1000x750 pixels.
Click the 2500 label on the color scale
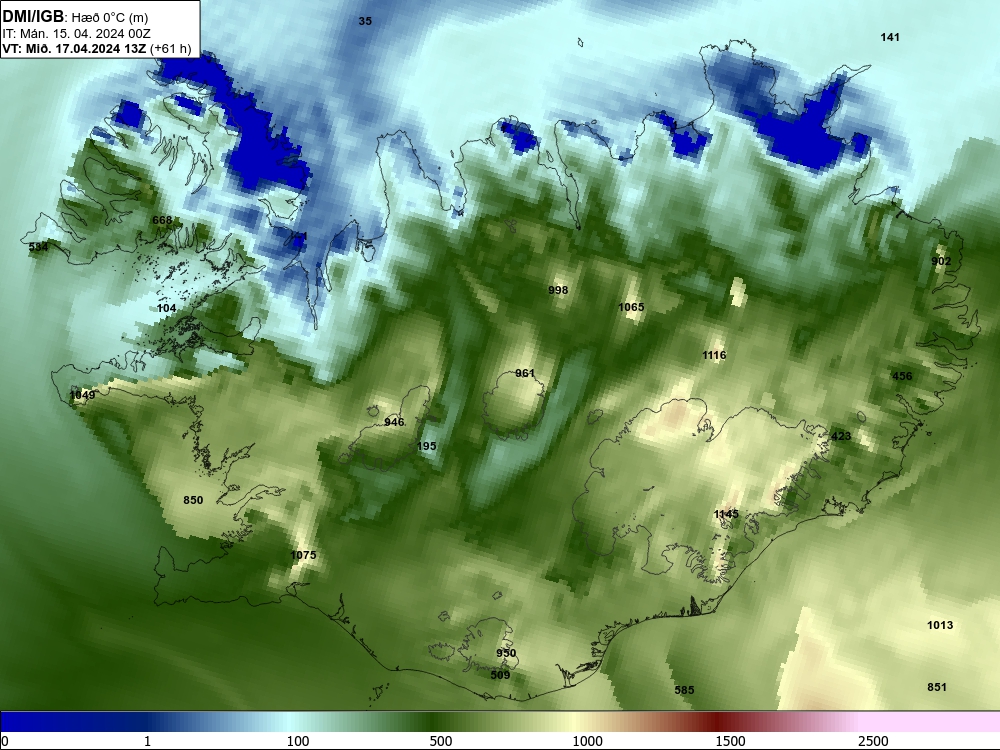[x=873, y=741]
